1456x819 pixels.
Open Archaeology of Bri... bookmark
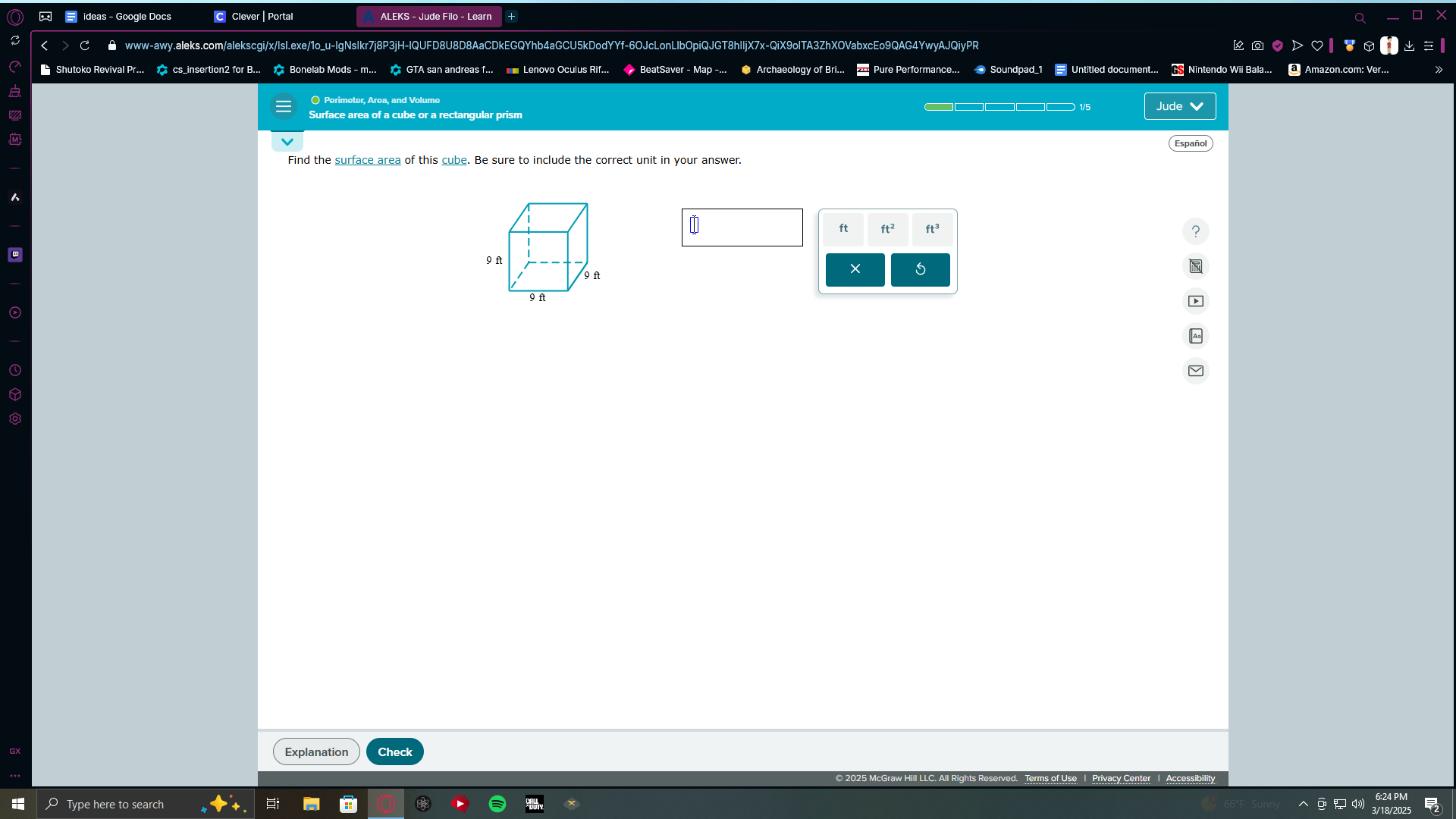(792, 70)
